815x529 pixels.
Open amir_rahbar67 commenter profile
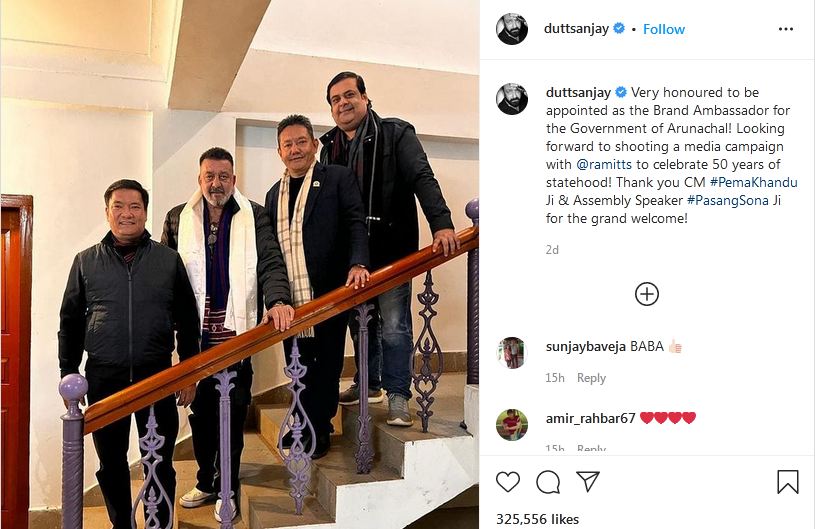(590, 418)
